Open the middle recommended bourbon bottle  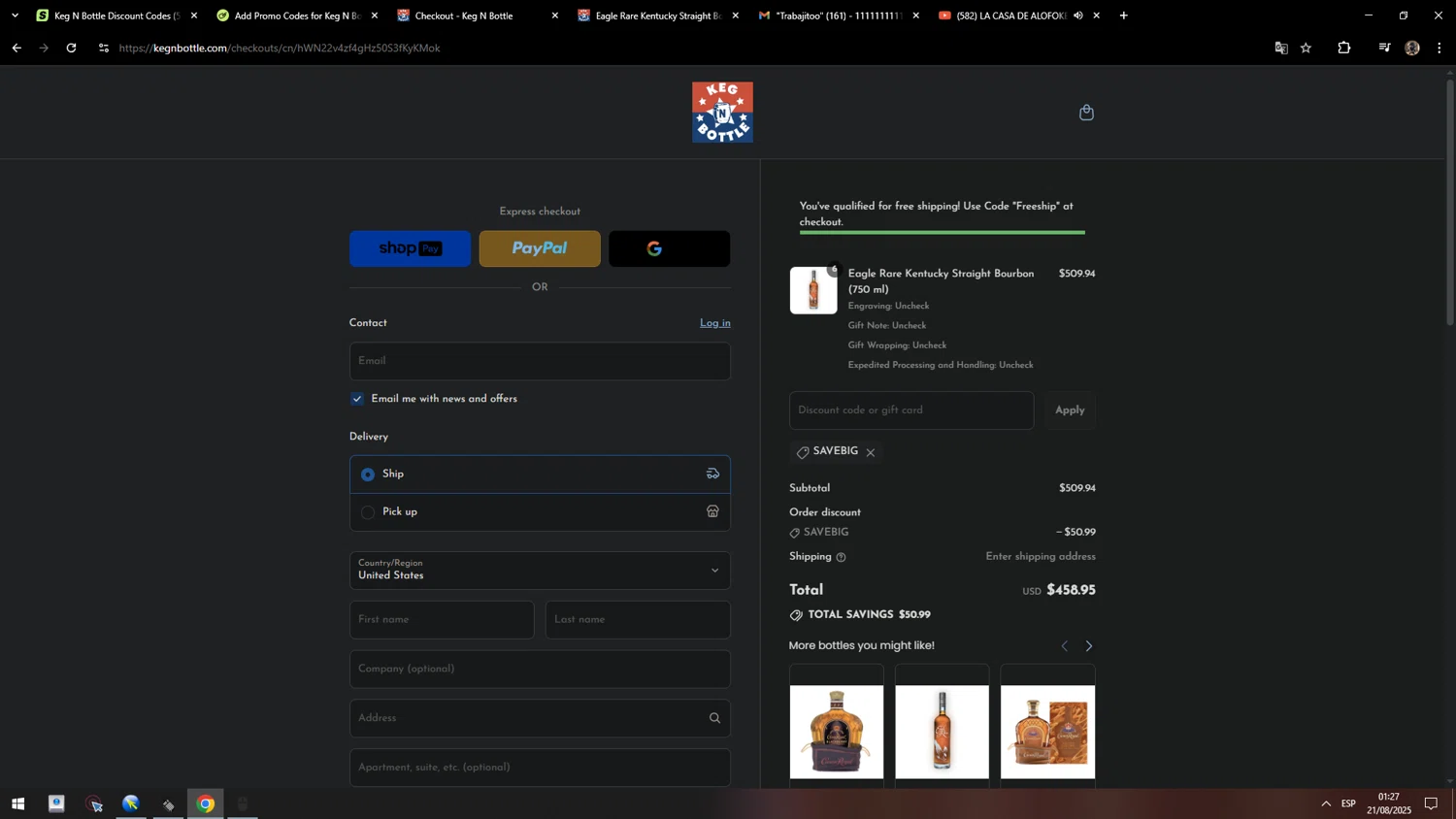click(942, 732)
